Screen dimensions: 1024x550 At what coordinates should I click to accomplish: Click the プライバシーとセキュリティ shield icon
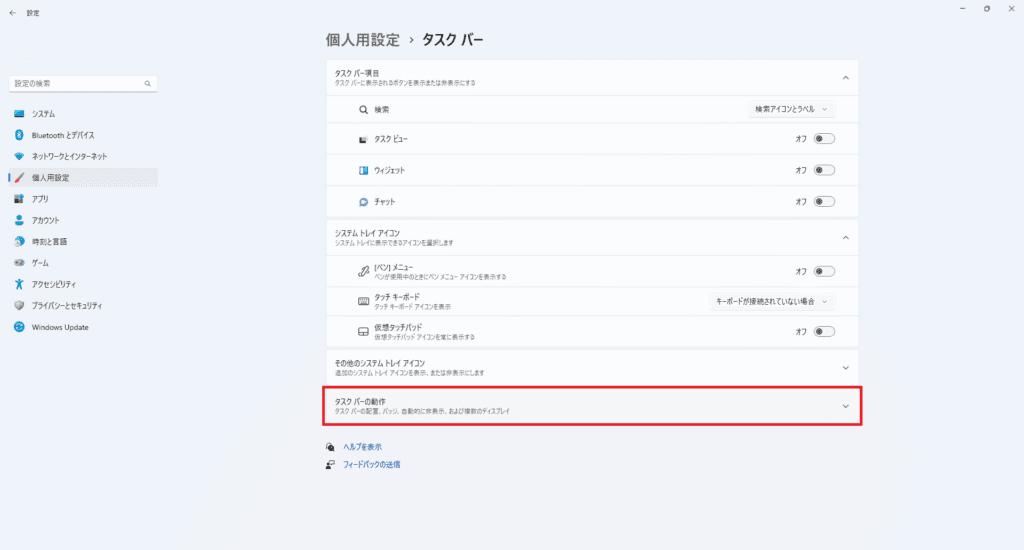(x=19, y=305)
